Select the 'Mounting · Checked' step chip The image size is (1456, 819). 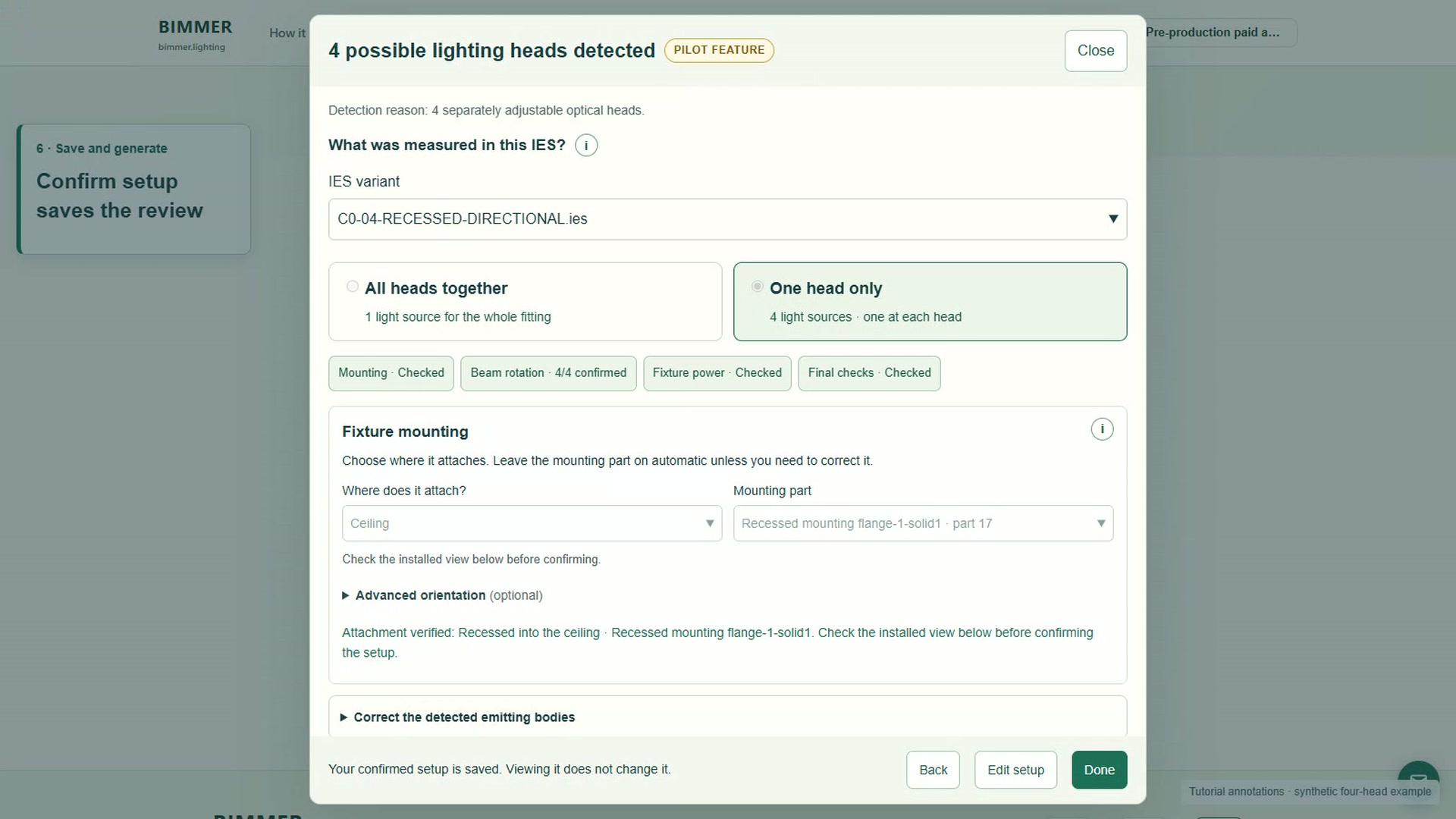(391, 373)
